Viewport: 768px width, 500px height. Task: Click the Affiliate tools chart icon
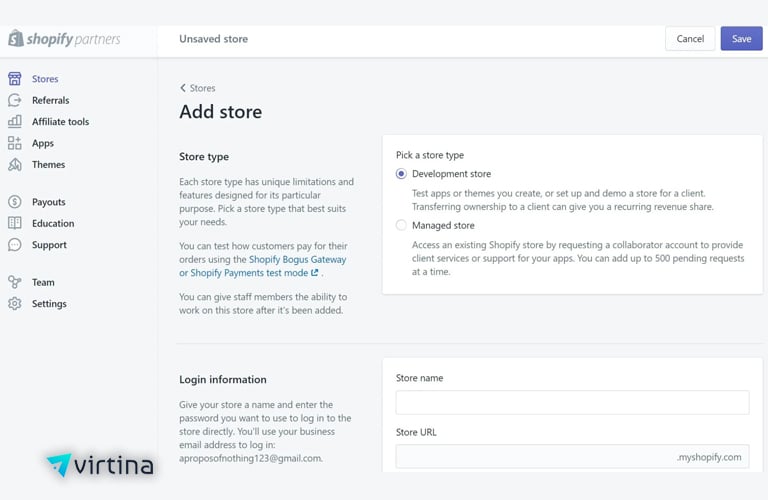(15, 121)
